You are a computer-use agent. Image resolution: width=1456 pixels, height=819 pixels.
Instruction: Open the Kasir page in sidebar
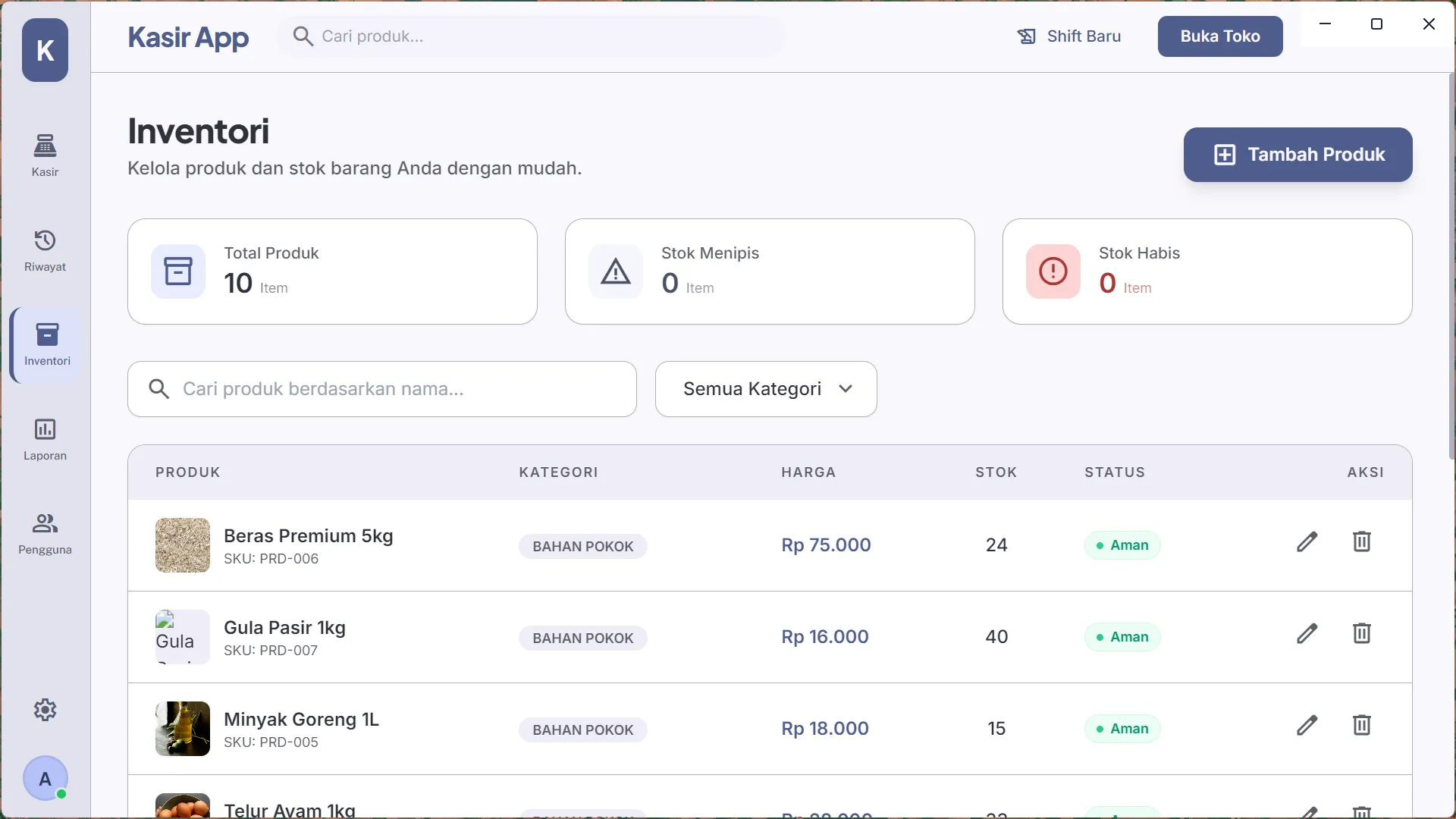click(45, 155)
